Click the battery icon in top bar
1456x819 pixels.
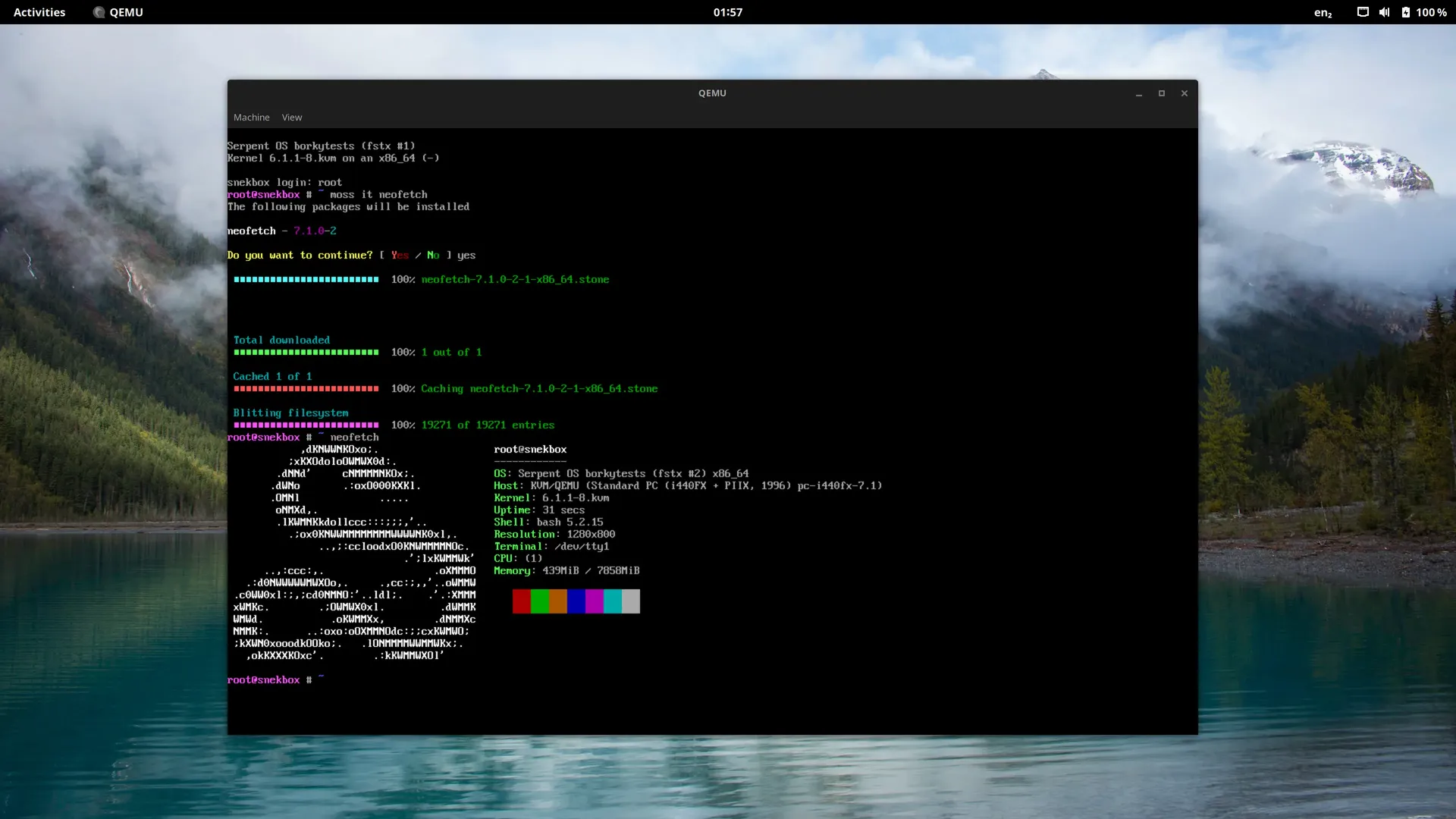(x=1405, y=12)
